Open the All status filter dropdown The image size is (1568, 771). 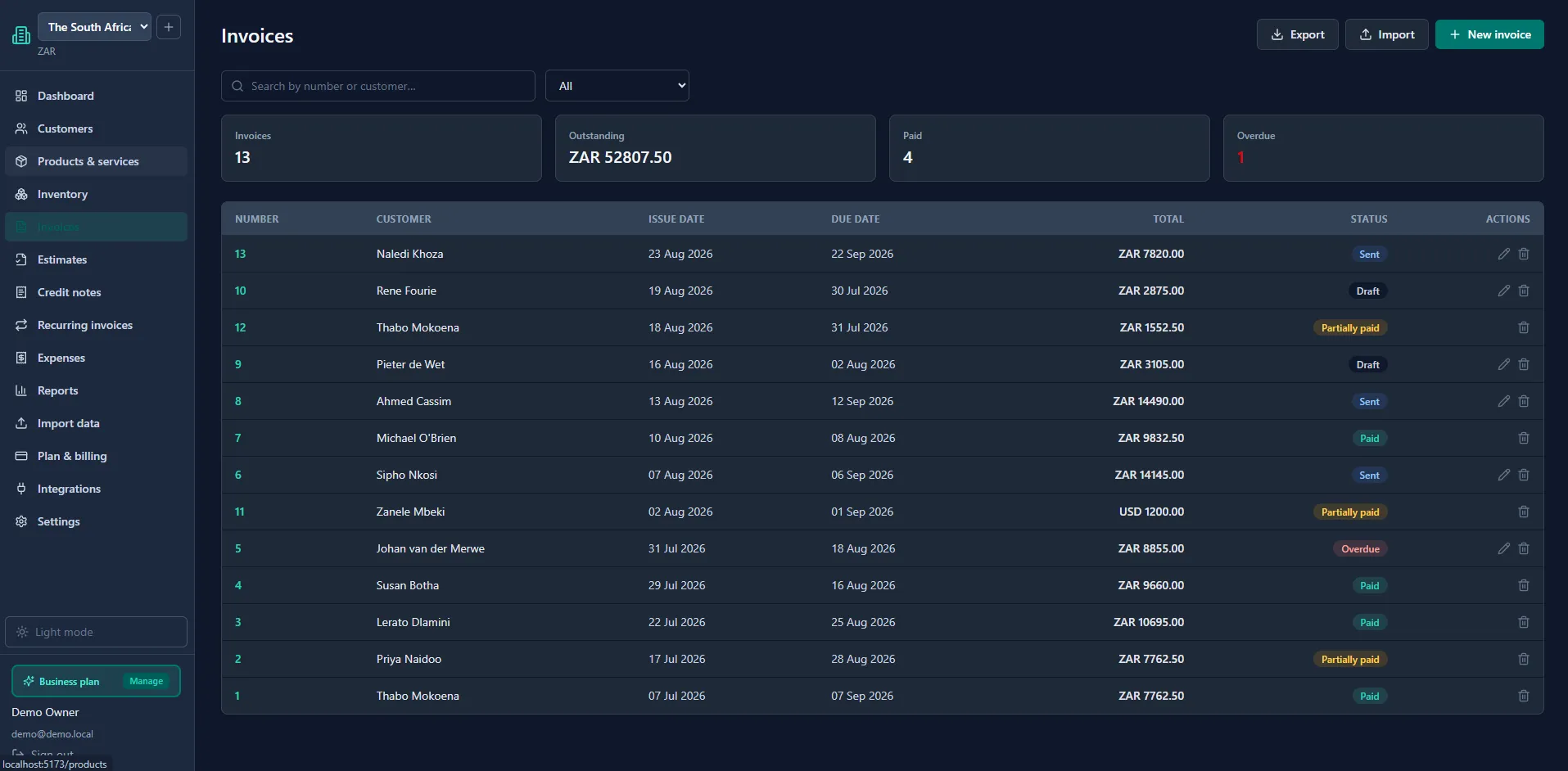point(617,86)
